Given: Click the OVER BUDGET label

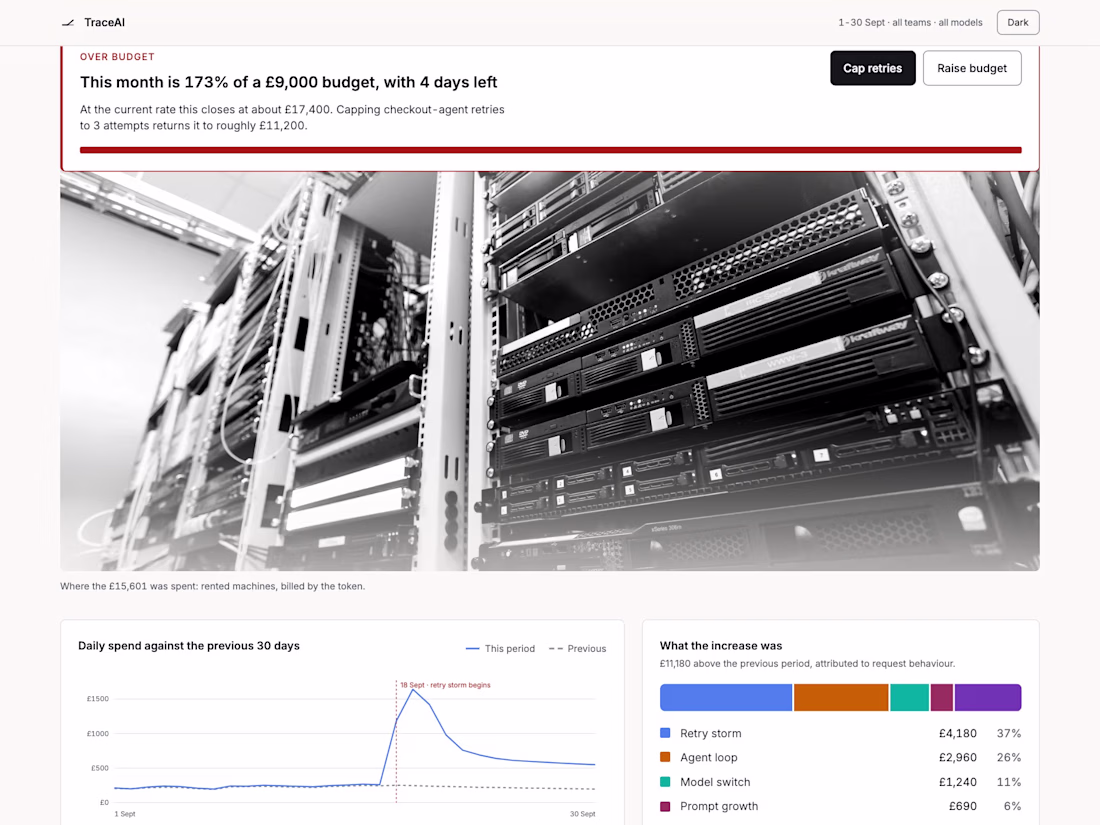Looking at the screenshot, I should click(117, 57).
